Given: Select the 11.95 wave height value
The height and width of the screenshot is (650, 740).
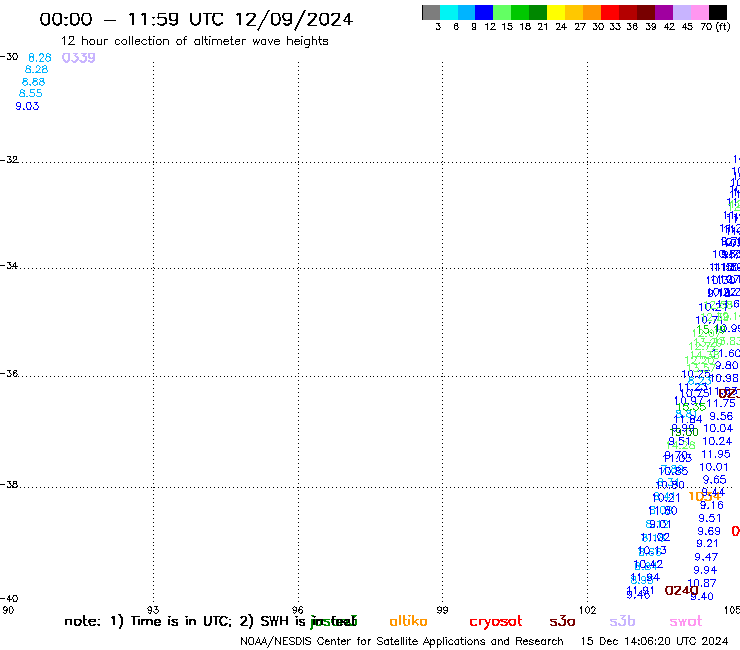Looking at the screenshot, I should tap(716, 454).
